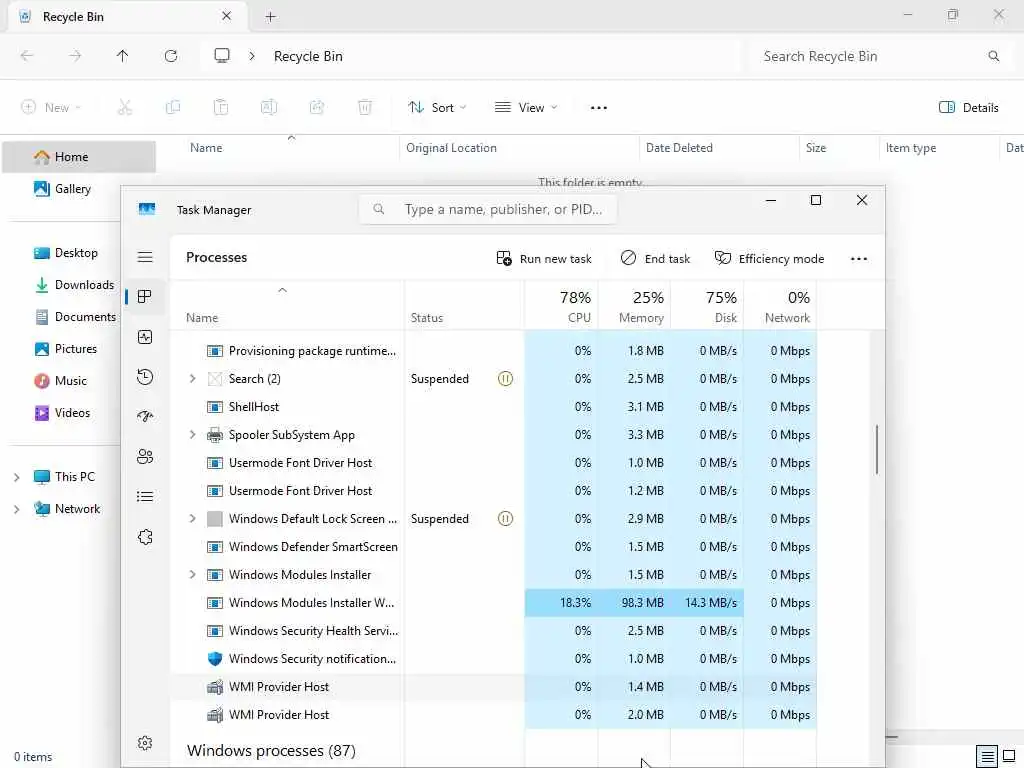Click the Windows Security notification shield icon
The height and width of the screenshot is (768, 1024).
(x=215, y=659)
